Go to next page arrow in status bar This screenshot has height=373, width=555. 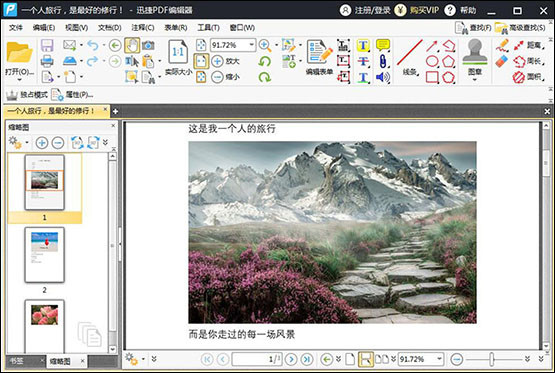pos(291,359)
